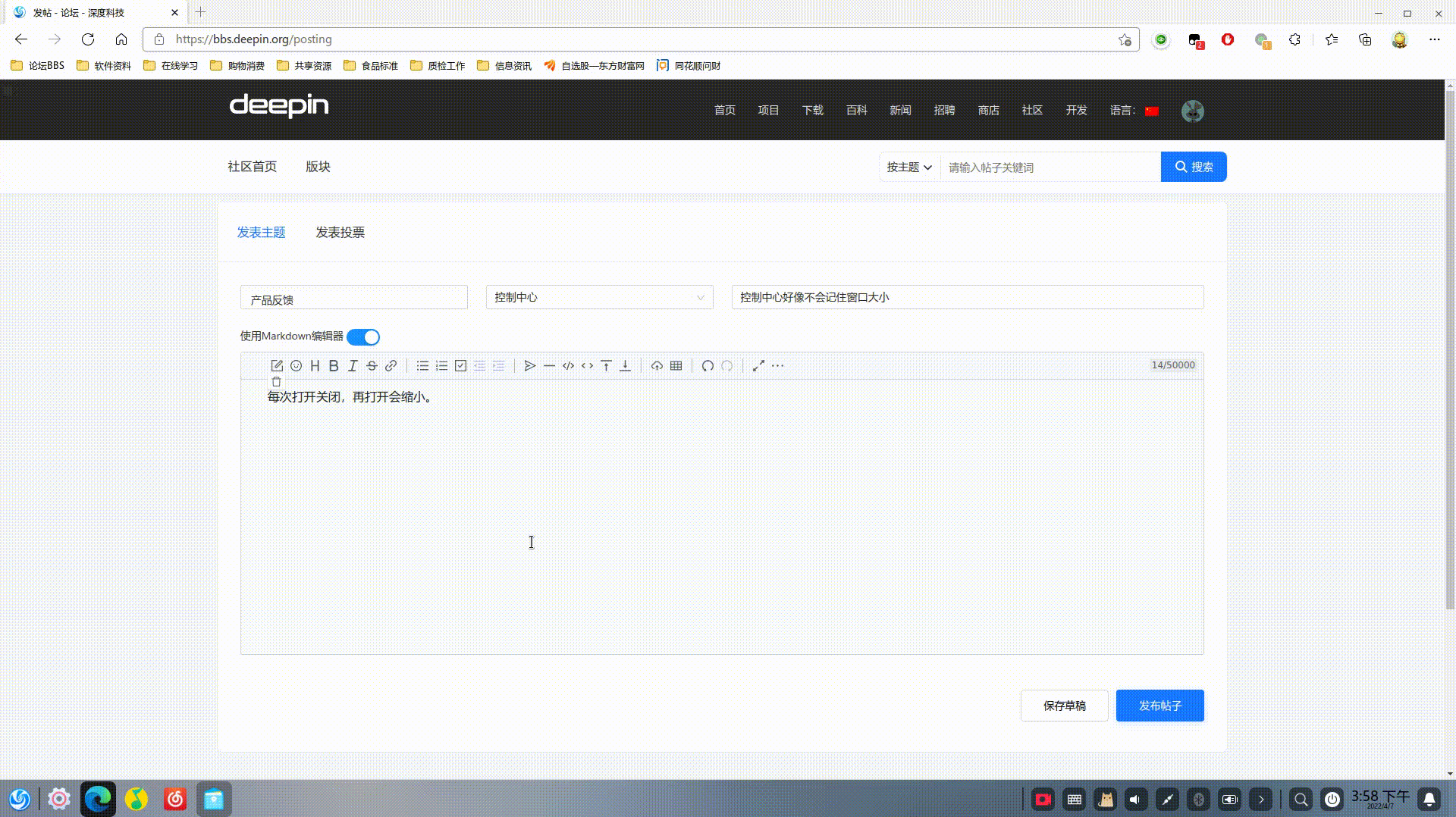Open the more options menu in the editor toolbar

click(x=778, y=366)
